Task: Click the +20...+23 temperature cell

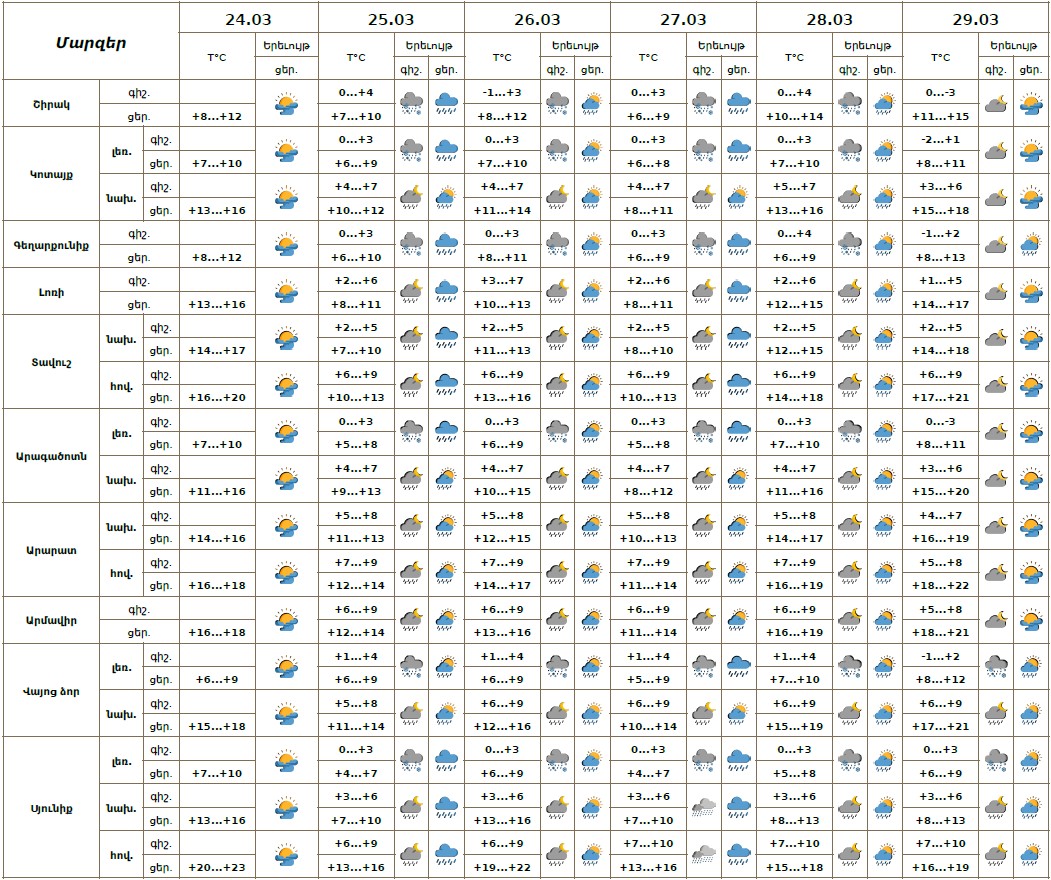Action: [x=216, y=868]
